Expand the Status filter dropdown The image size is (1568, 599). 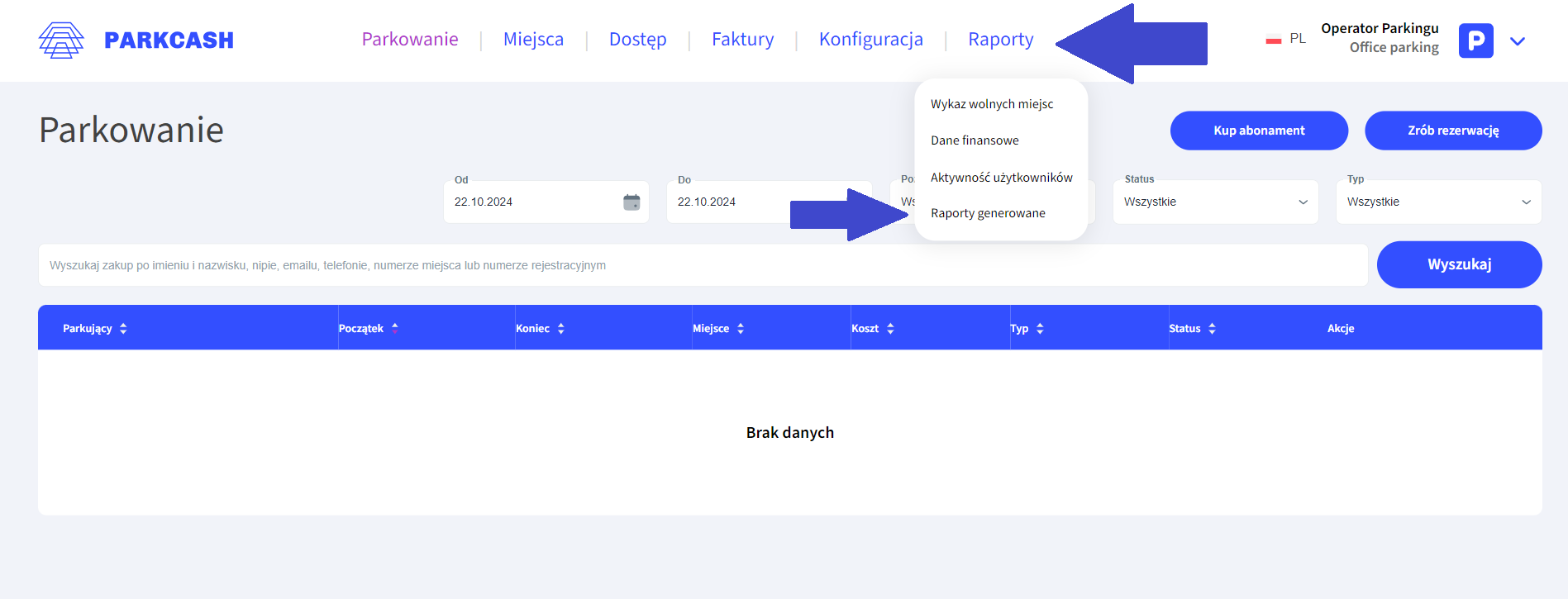[1215, 202]
